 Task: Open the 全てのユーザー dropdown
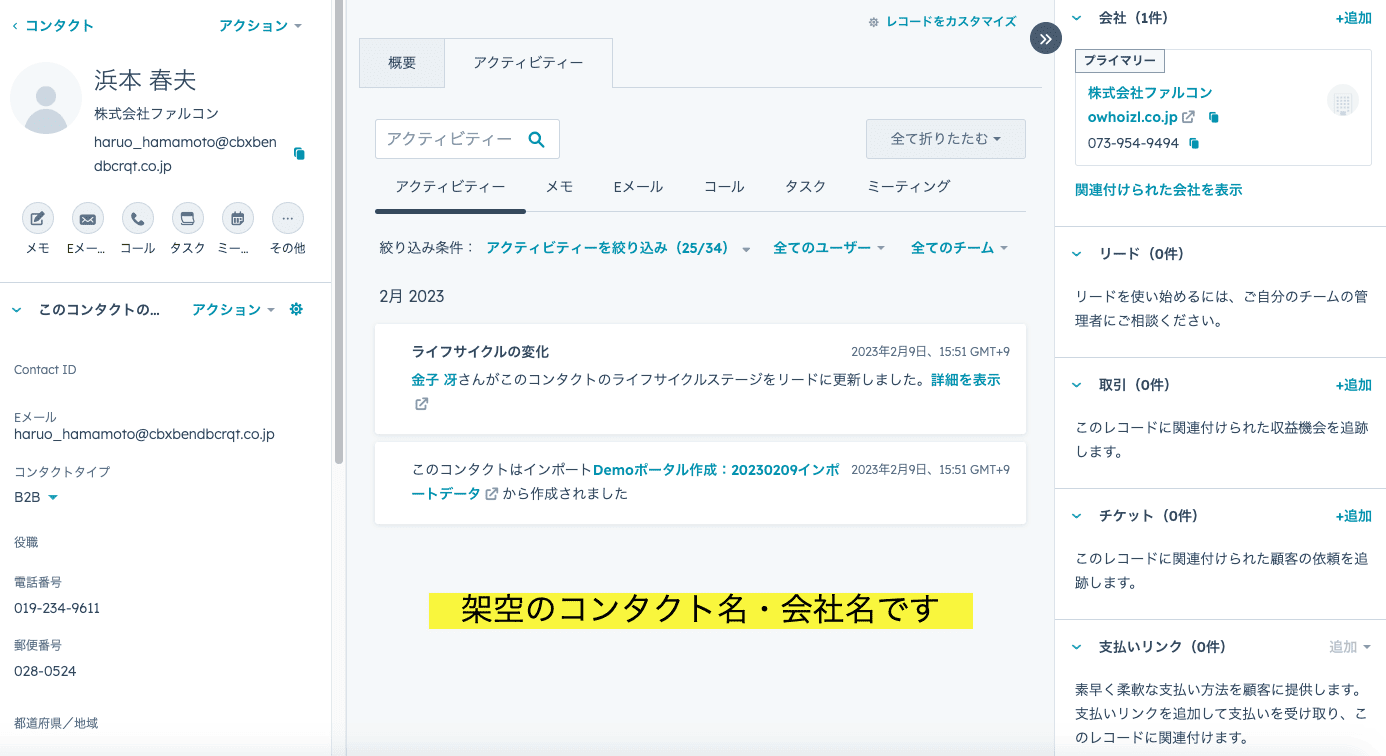[x=829, y=248]
